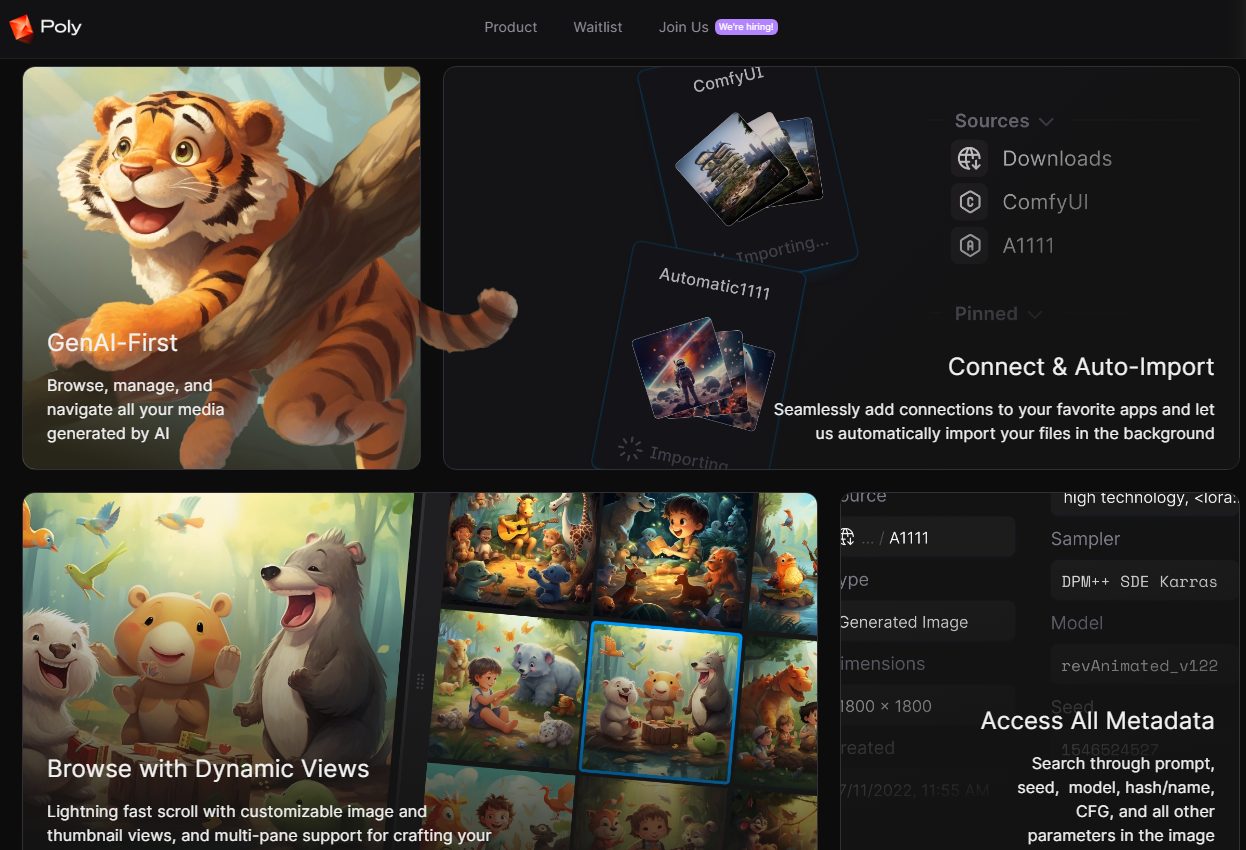Image resolution: width=1246 pixels, height=850 pixels.
Task: Click the Poly logo icon
Action: coord(21,28)
